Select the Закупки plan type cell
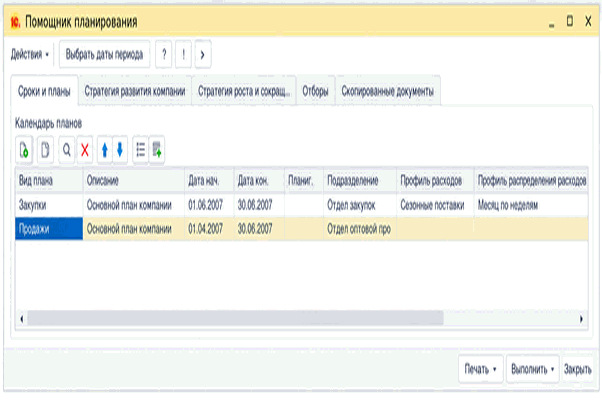 point(49,205)
